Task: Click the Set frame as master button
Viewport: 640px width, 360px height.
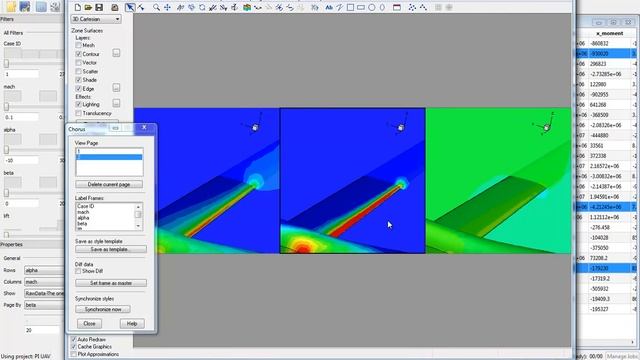Action: coord(111,283)
